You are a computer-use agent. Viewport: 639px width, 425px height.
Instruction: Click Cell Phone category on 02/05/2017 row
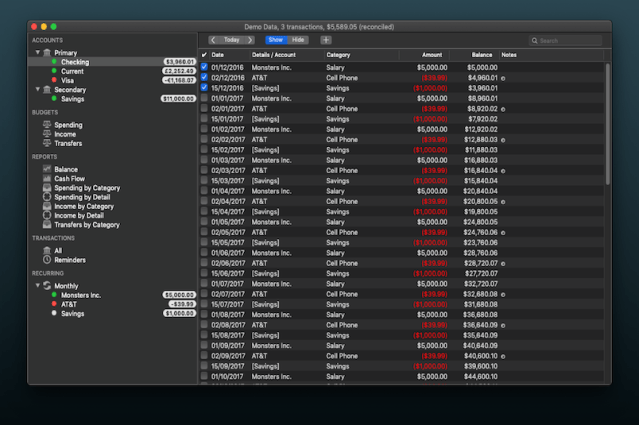(342, 232)
